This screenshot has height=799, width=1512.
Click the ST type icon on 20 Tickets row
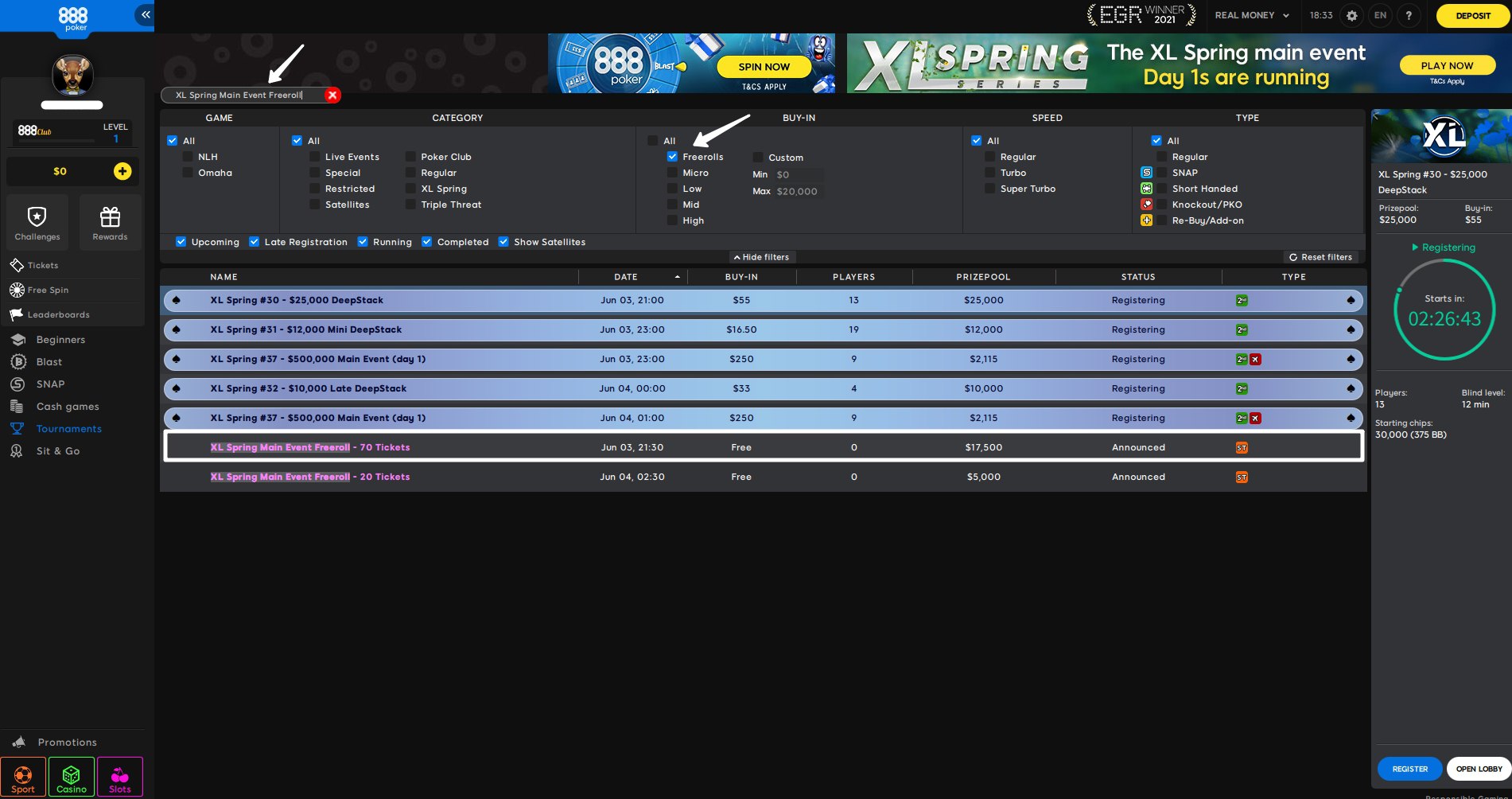[x=1242, y=477]
